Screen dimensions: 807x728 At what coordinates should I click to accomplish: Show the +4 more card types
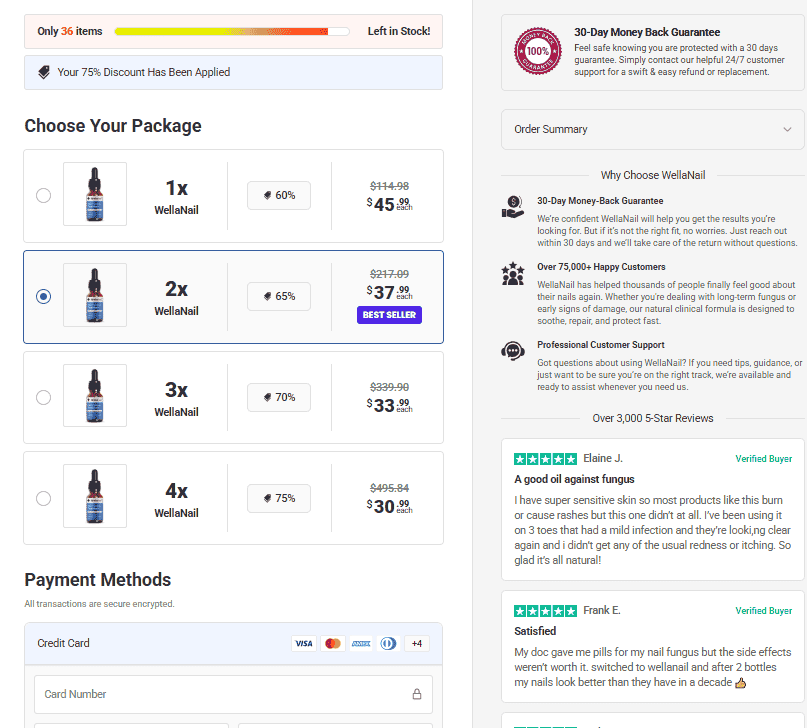[417, 643]
